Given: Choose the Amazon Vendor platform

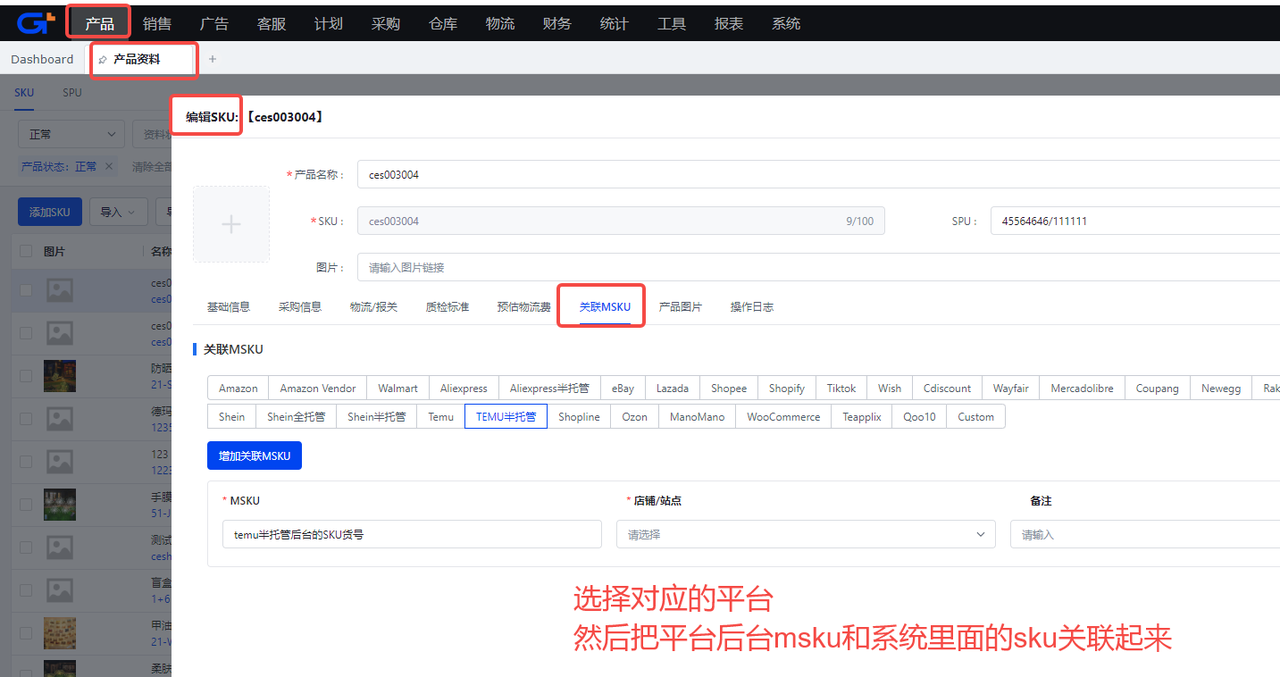Looking at the screenshot, I should [x=318, y=388].
